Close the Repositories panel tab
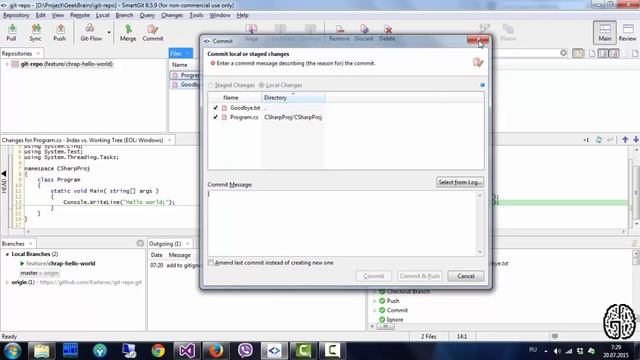 click(x=38, y=53)
